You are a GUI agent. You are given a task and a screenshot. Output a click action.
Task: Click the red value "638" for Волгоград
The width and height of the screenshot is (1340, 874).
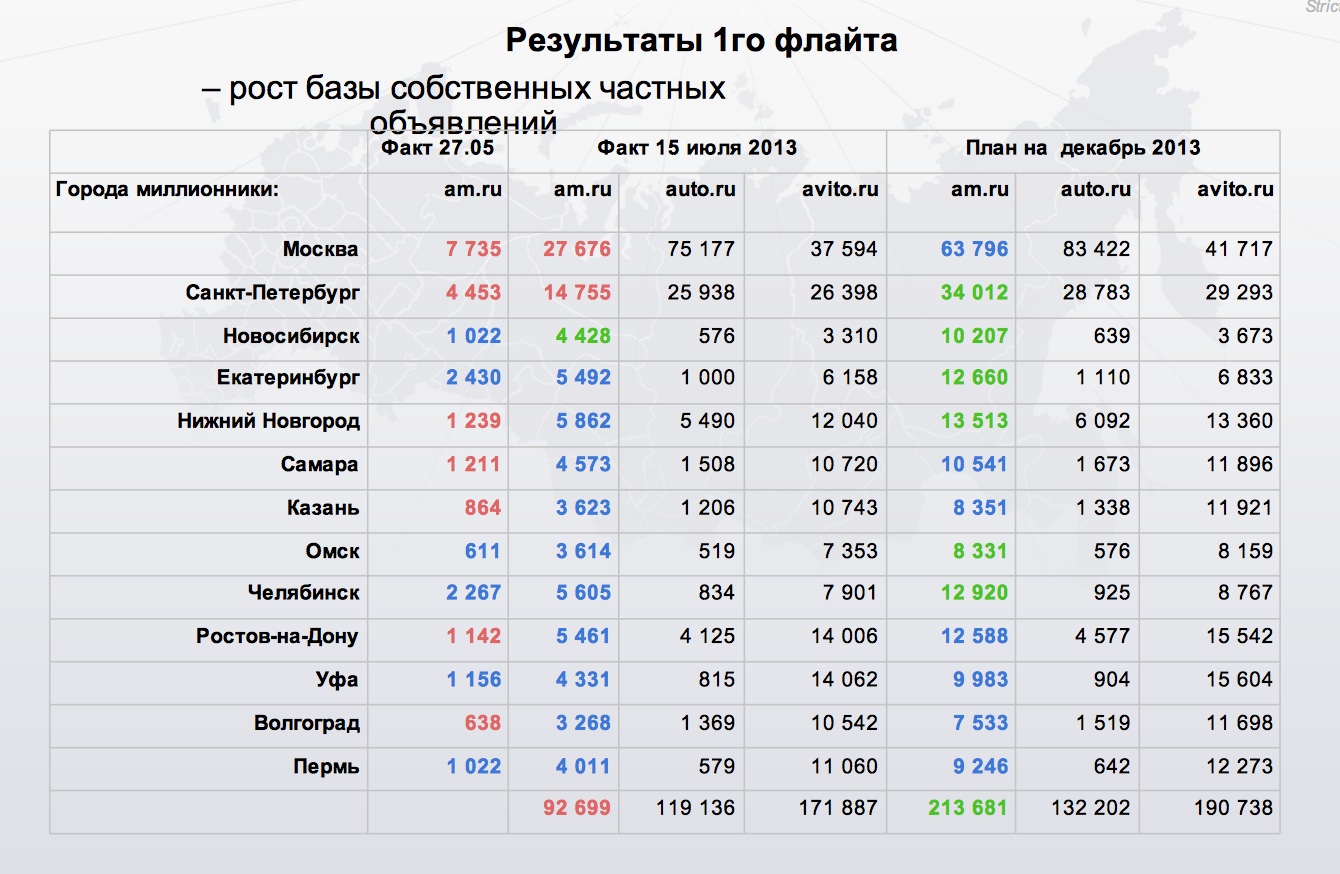tap(483, 723)
